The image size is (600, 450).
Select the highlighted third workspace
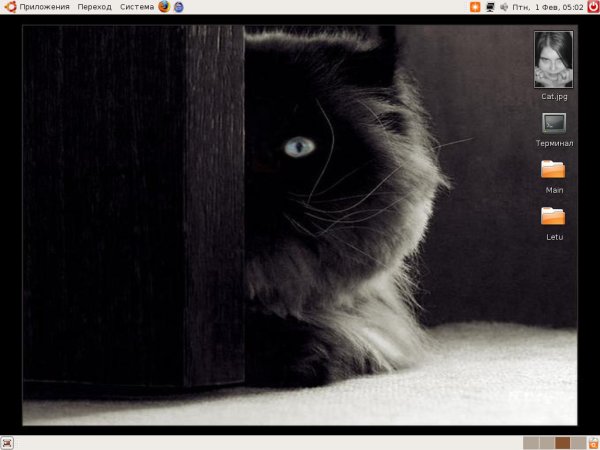563,443
